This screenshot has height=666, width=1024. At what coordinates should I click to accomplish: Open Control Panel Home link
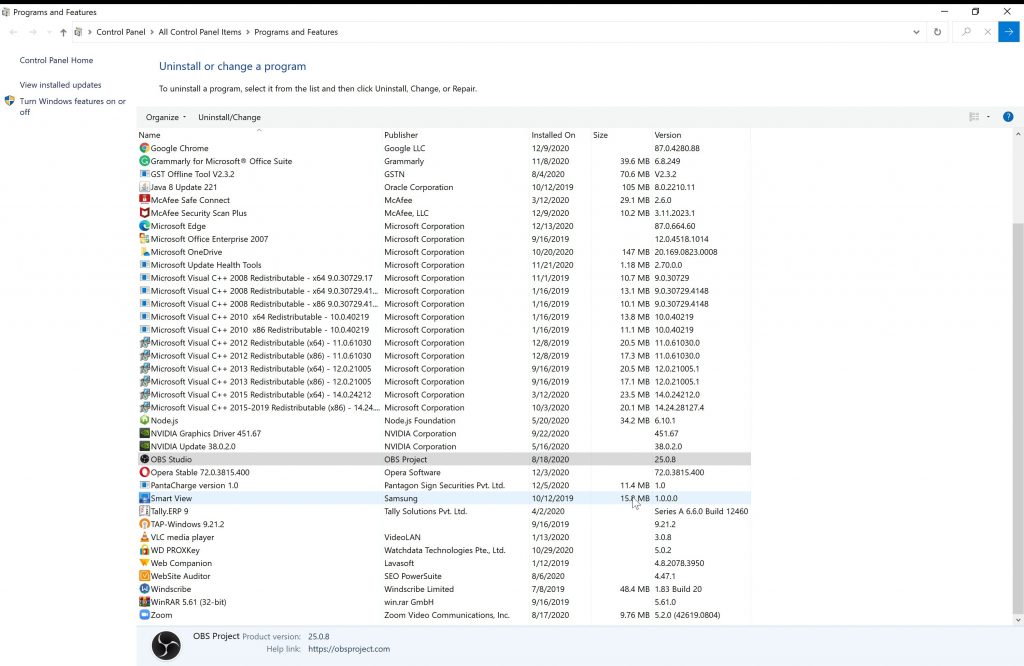tap(56, 60)
